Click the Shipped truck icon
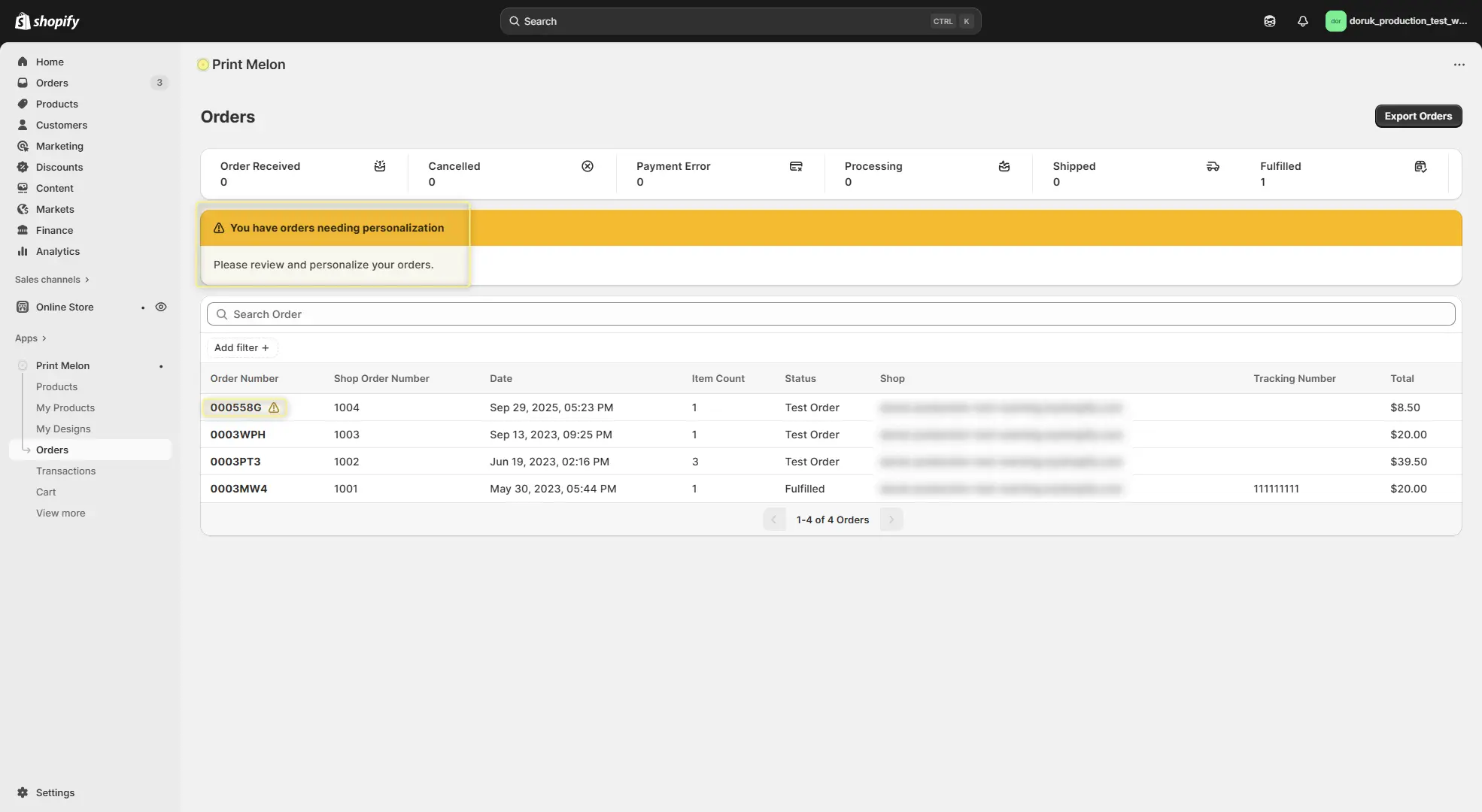 1213,166
